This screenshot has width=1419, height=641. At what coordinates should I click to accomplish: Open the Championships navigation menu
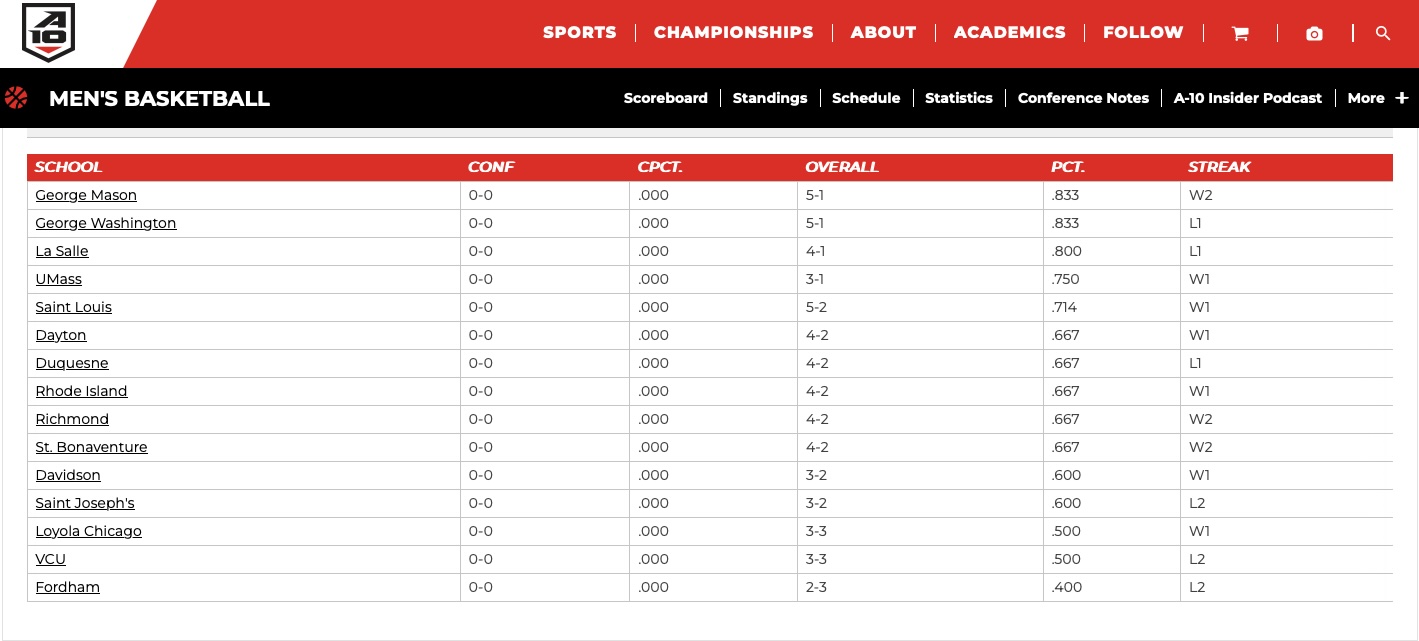(733, 33)
